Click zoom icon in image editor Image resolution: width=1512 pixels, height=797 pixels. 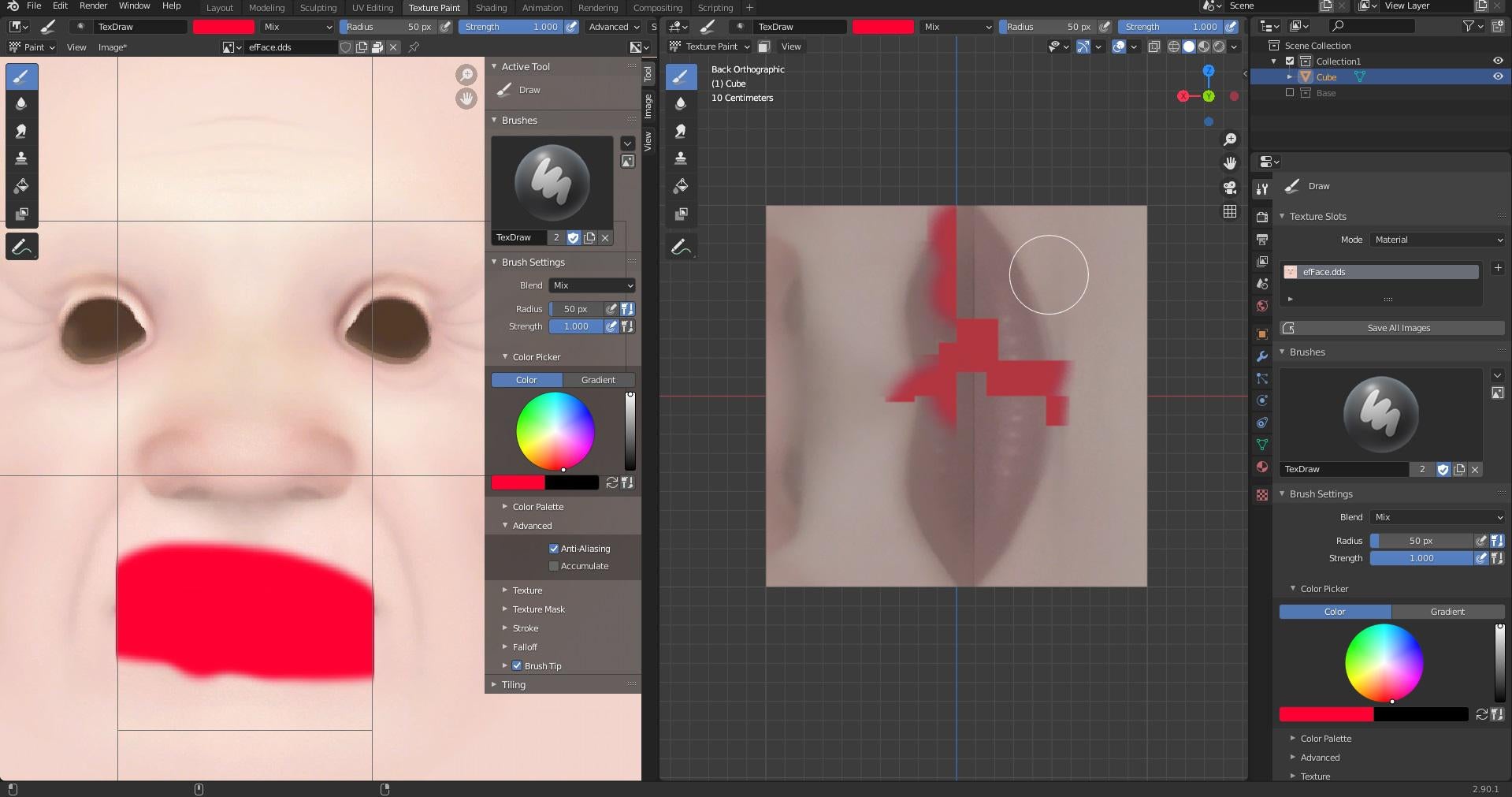pyautogui.click(x=466, y=75)
